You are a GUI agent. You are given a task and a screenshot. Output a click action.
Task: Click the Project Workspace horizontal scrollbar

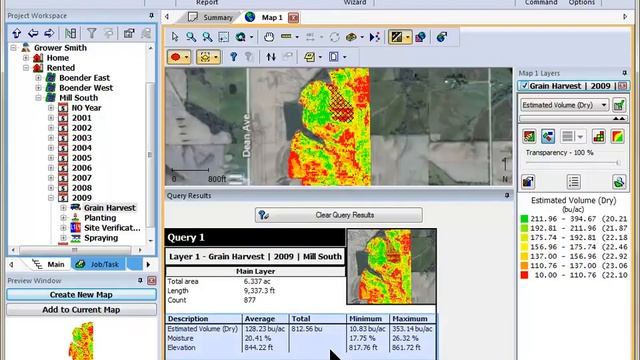pyautogui.click(x=75, y=250)
